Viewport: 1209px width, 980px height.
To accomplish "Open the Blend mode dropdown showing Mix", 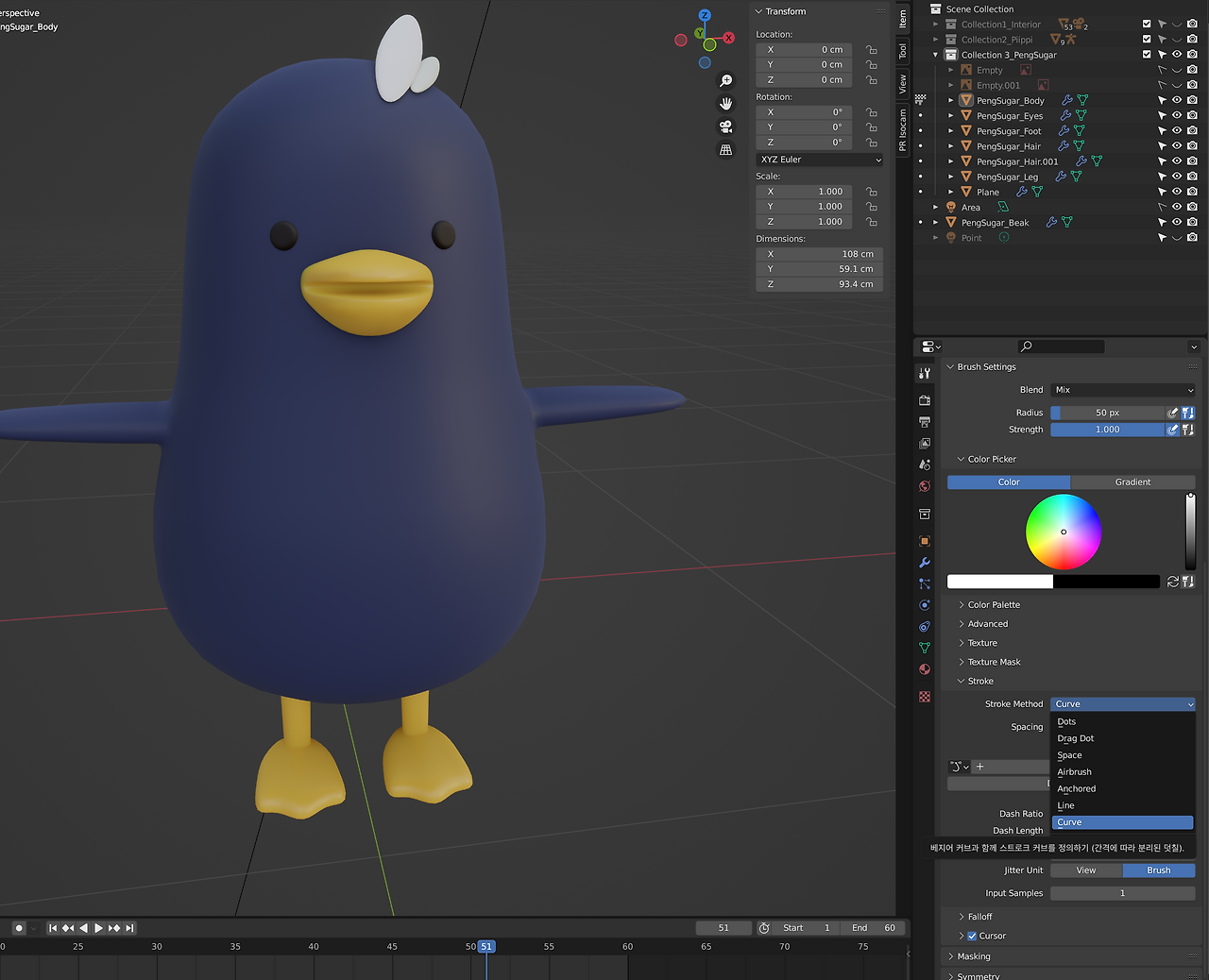I will tap(1124, 390).
